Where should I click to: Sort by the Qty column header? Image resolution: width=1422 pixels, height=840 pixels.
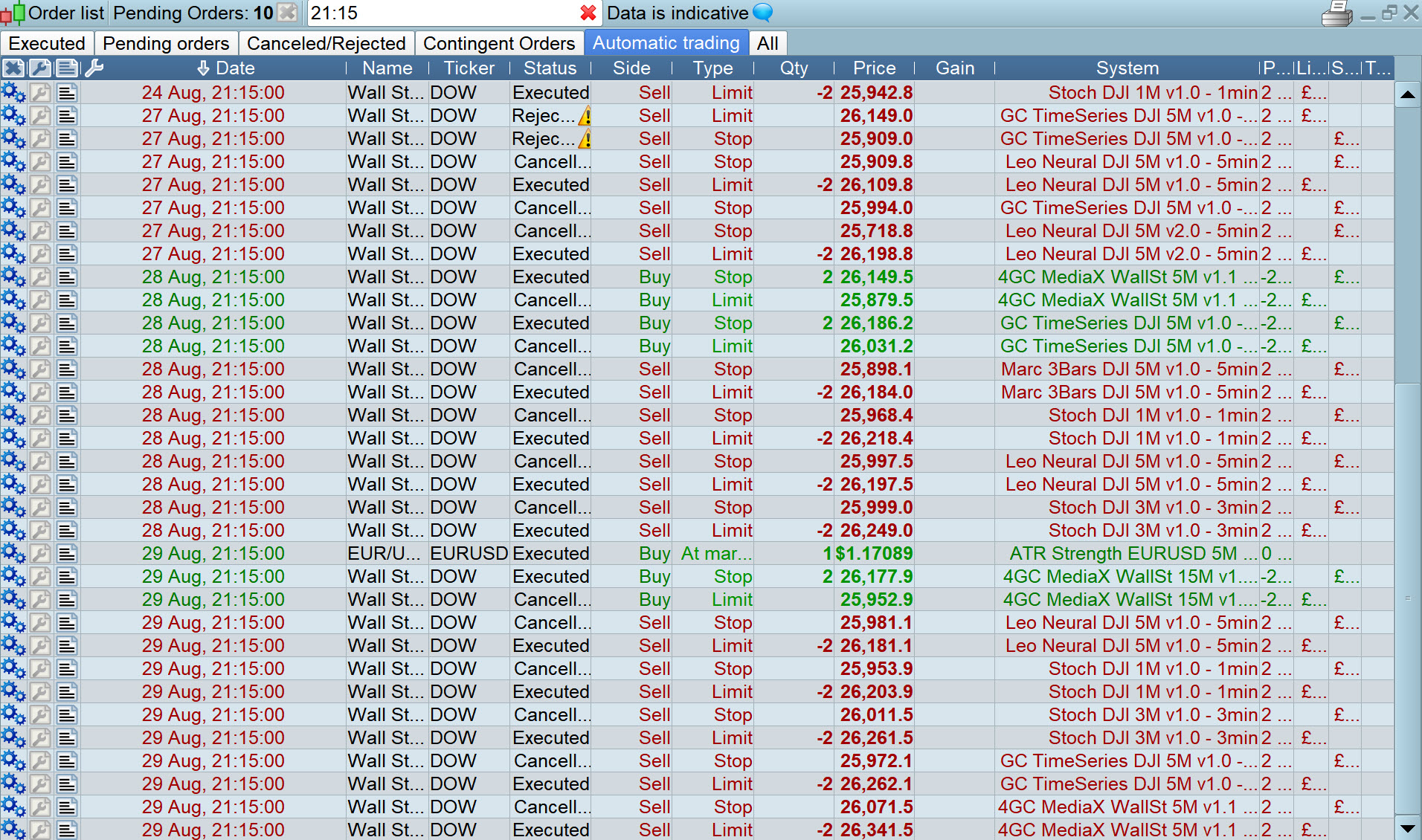794,68
